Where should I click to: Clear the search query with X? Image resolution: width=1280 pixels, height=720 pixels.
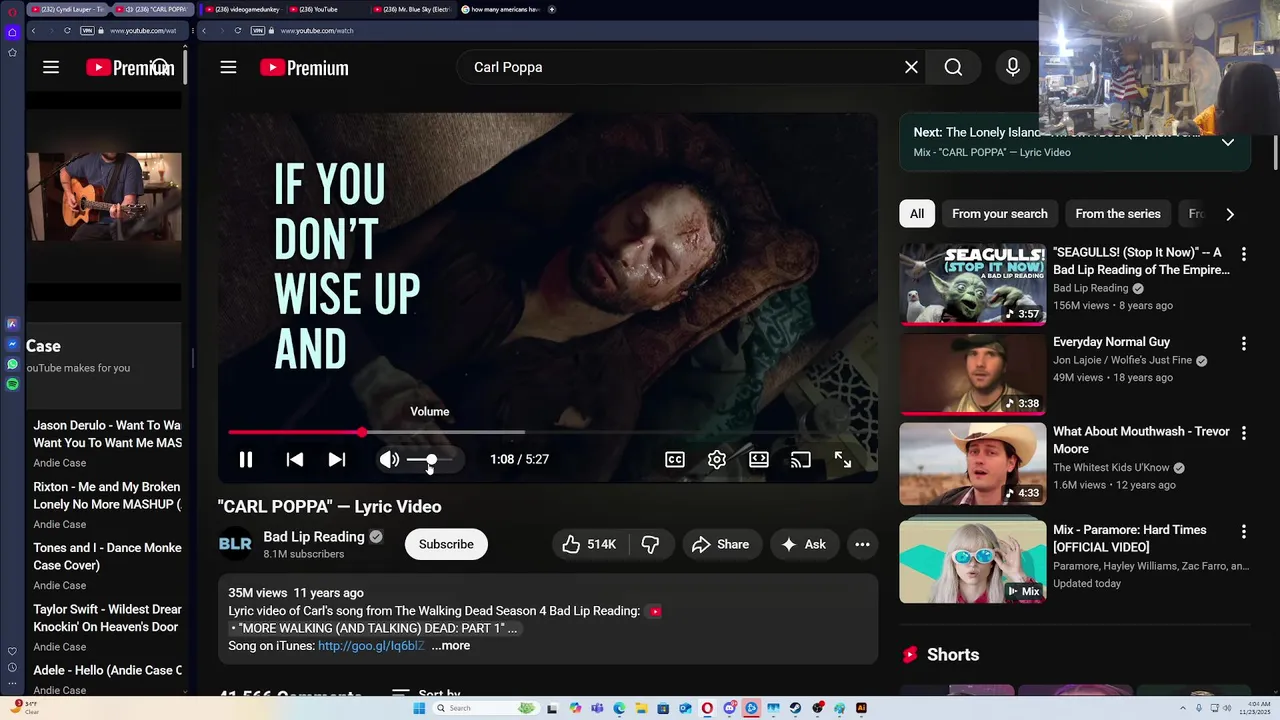coord(911,67)
